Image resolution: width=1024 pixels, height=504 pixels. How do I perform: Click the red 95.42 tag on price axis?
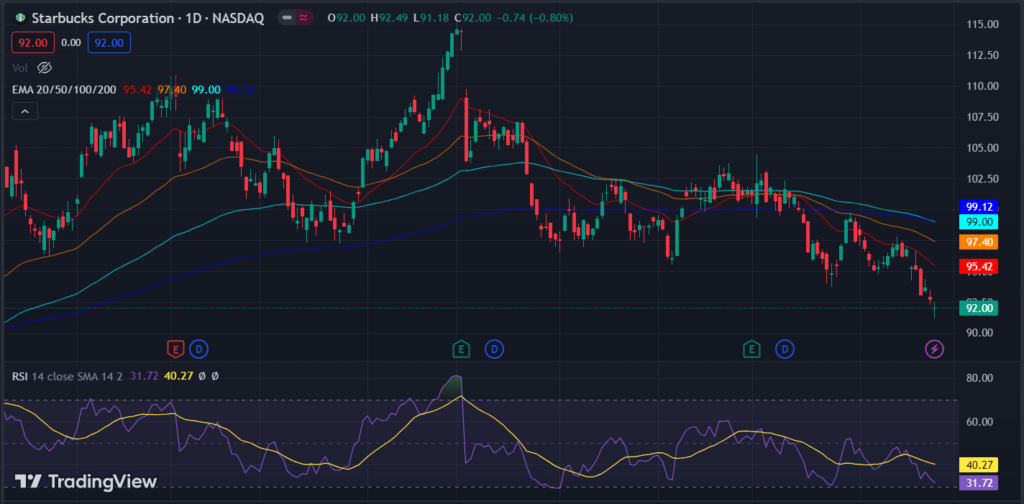tap(979, 266)
